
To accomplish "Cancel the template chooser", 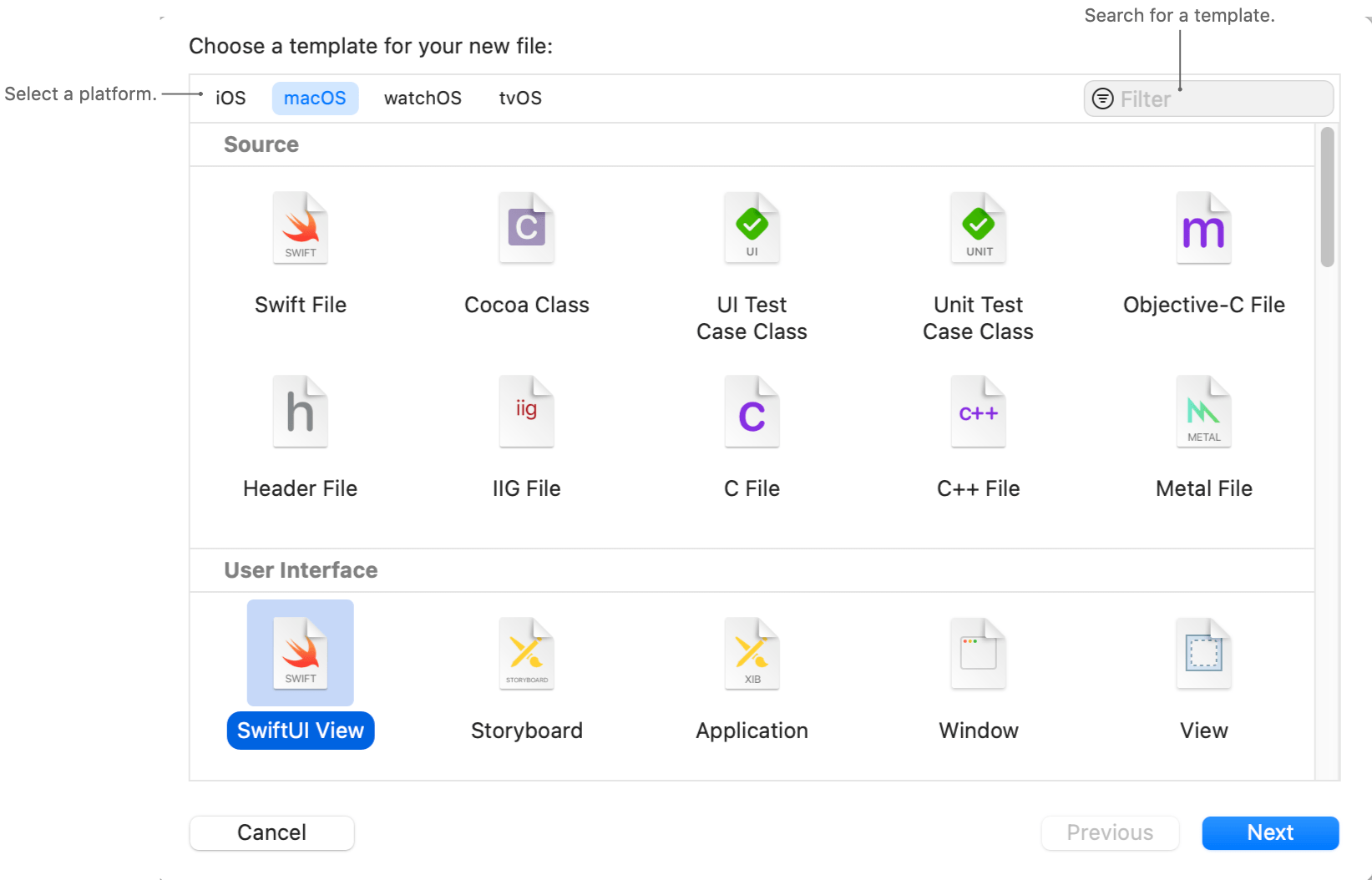I will click(x=271, y=832).
